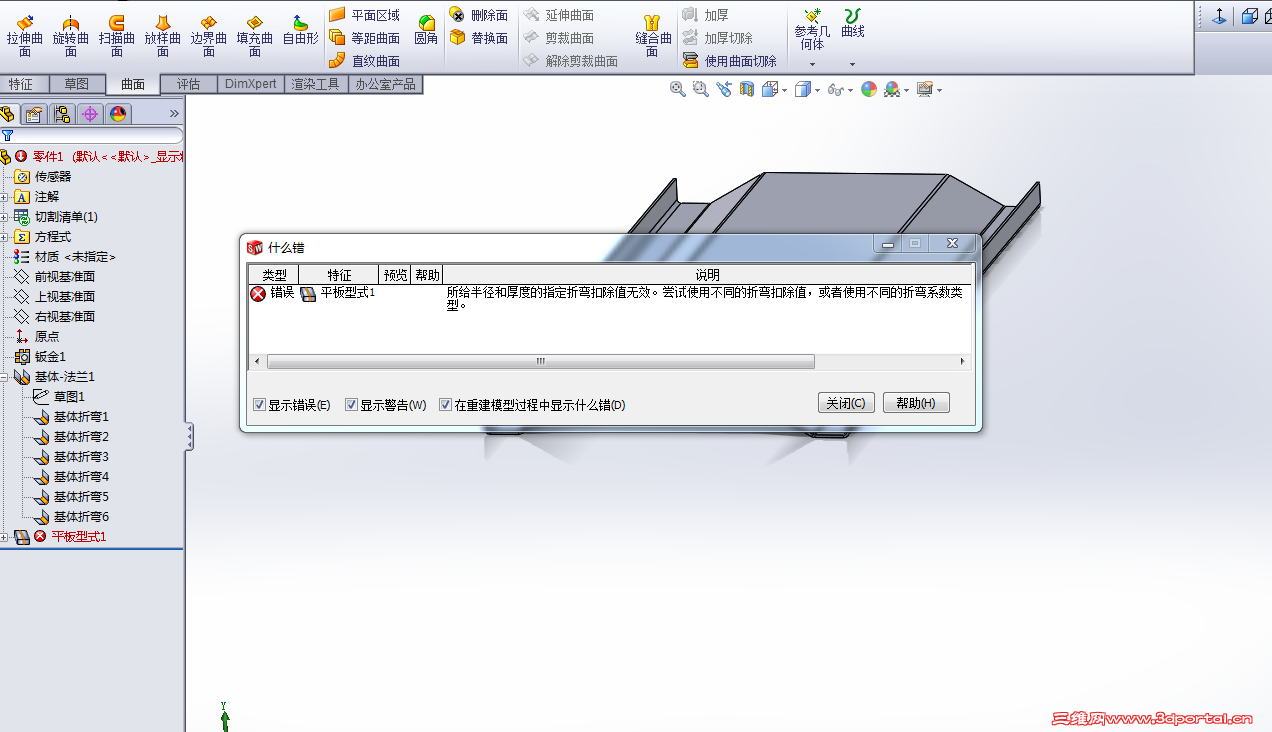Image resolution: width=1272 pixels, height=732 pixels.
Task: Click the feature tree filter field
Action: point(92,135)
